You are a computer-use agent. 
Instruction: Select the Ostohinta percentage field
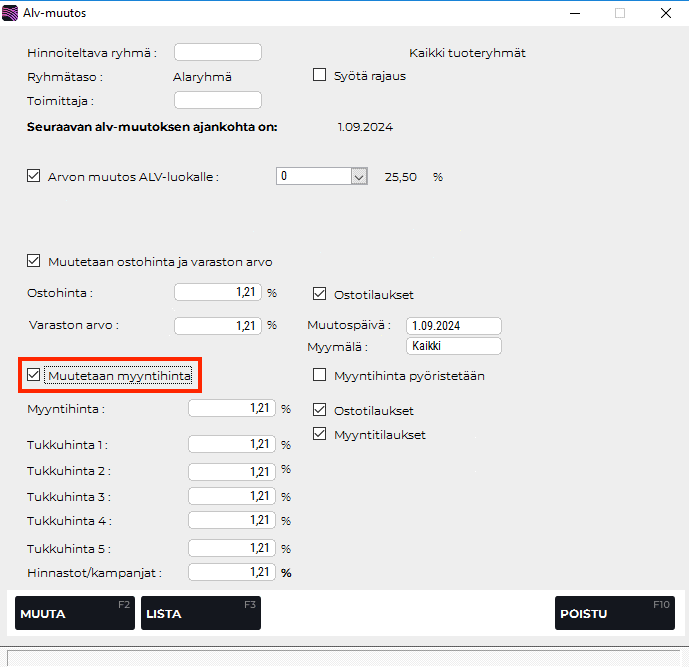pos(218,293)
